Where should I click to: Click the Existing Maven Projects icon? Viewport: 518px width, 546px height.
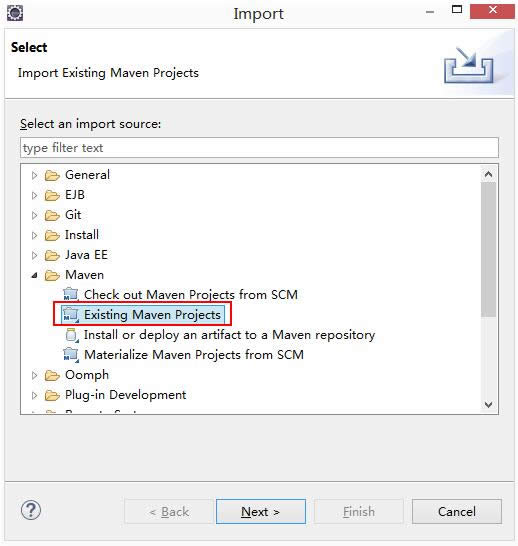point(71,315)
